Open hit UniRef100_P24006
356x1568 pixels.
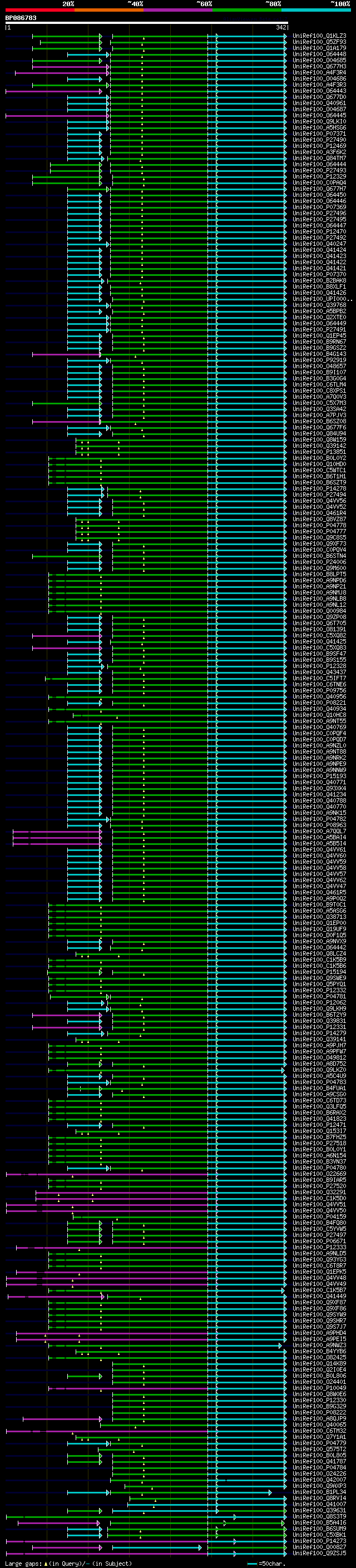[x=319, y=562]
